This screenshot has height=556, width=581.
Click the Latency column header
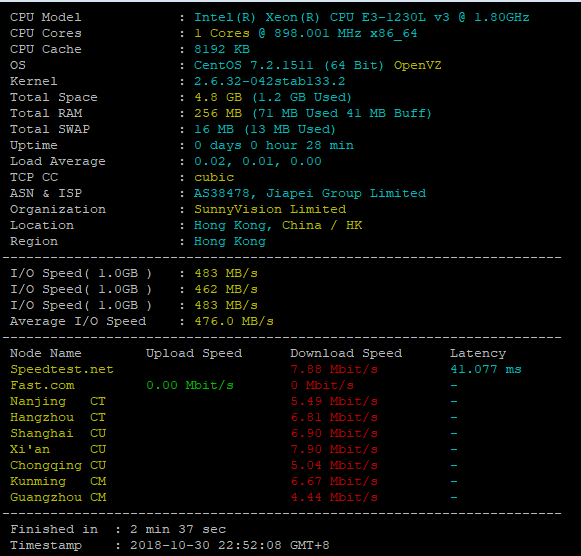click(x=478, y=353)
